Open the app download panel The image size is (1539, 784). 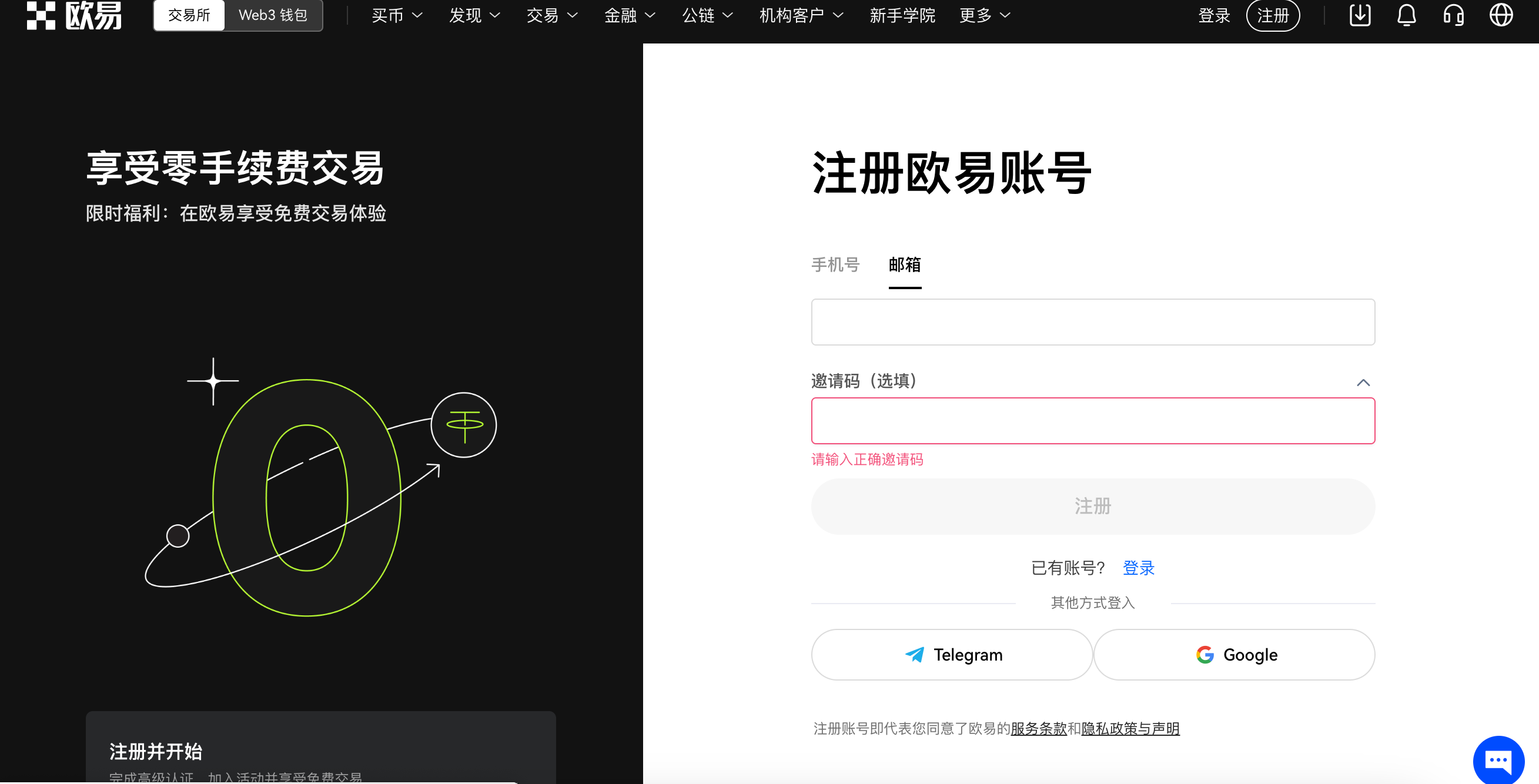pyautogui.click(x=1359, y=15)
